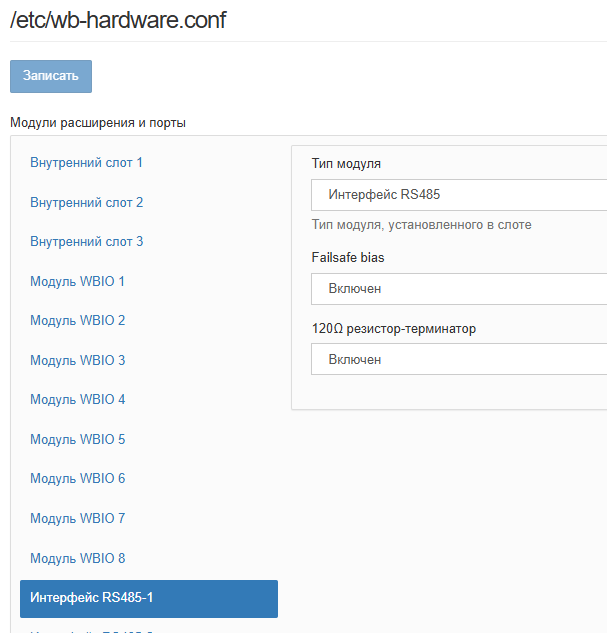Image resolution: width=607 pixels, height=633 pixels.
Task: Expand the Failsafe bias dropdown
Action: (x=458, y=289)
